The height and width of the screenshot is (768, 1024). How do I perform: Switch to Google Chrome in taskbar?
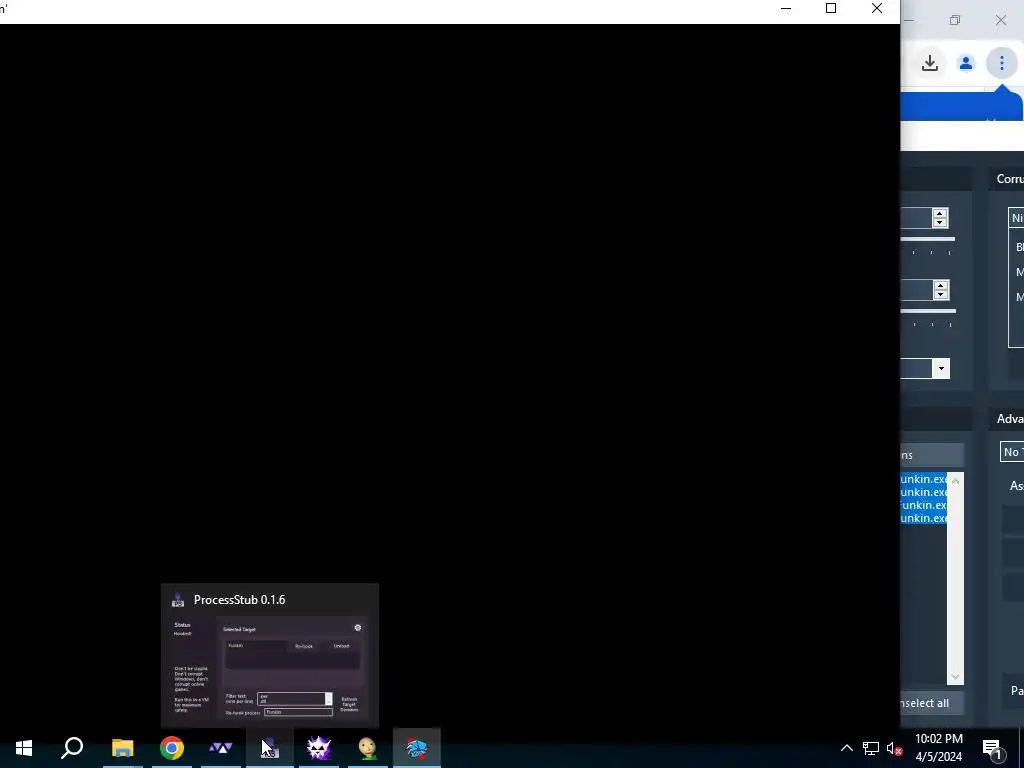172,748
